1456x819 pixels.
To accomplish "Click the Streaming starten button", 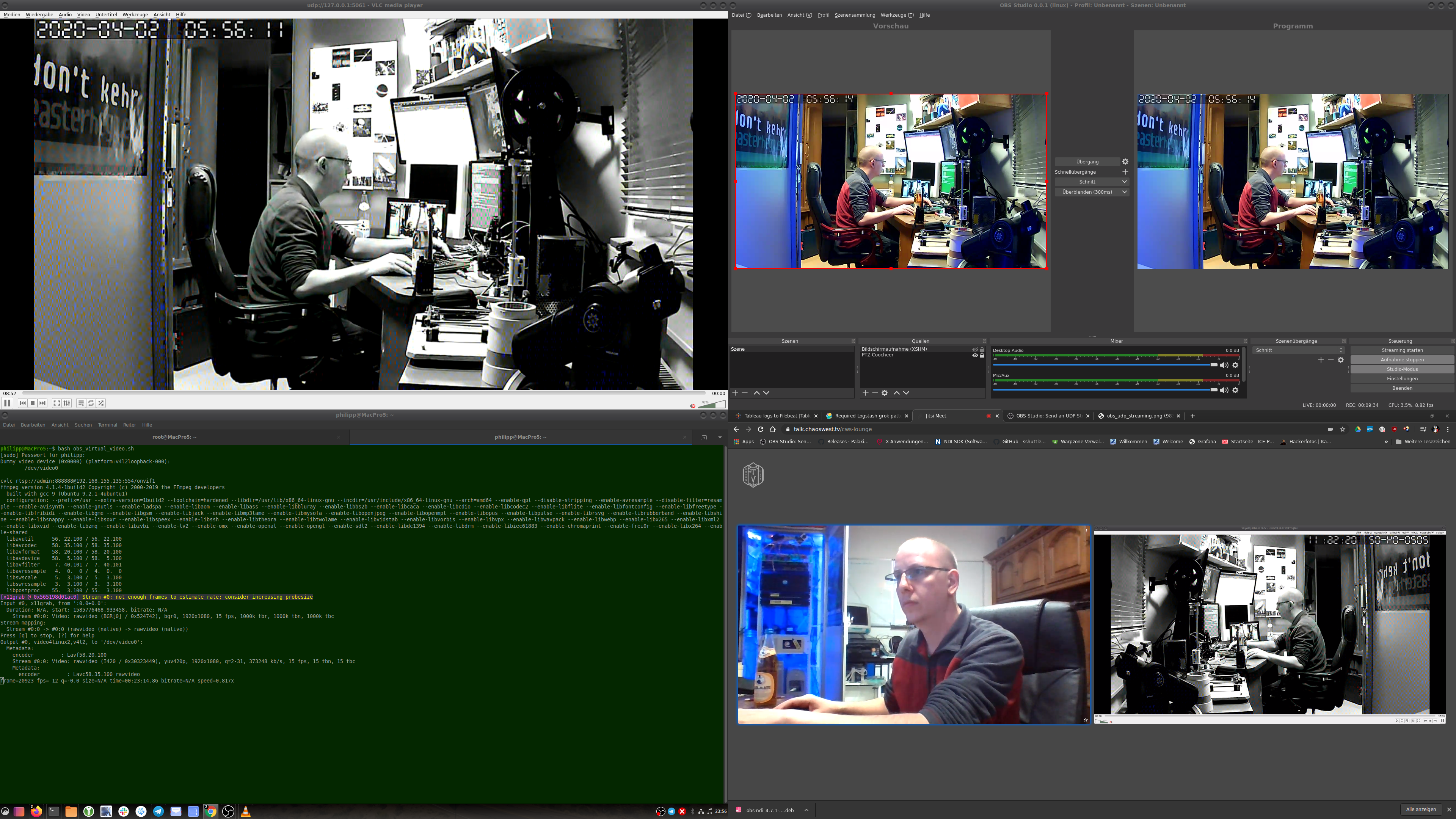I will (x=1402, y=350).
